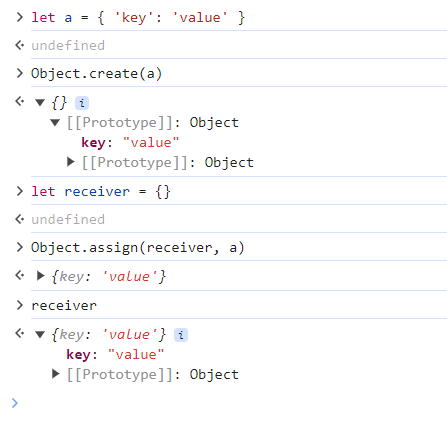This screenshot has height=432, width=447.
Task: Expand [[Prototype]]: Object under receiver output
Action: 56,374
